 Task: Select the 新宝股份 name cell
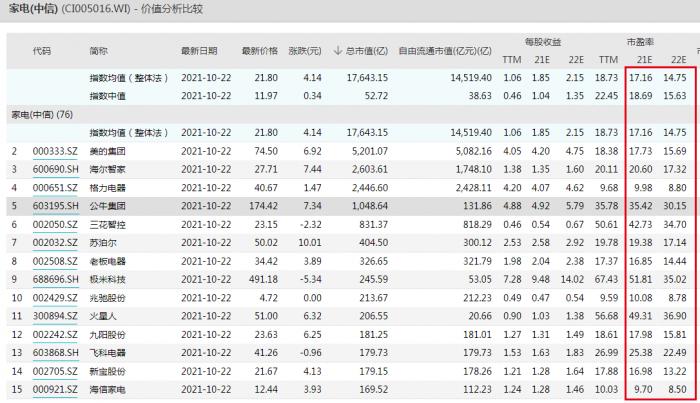(x=108, y=371)
